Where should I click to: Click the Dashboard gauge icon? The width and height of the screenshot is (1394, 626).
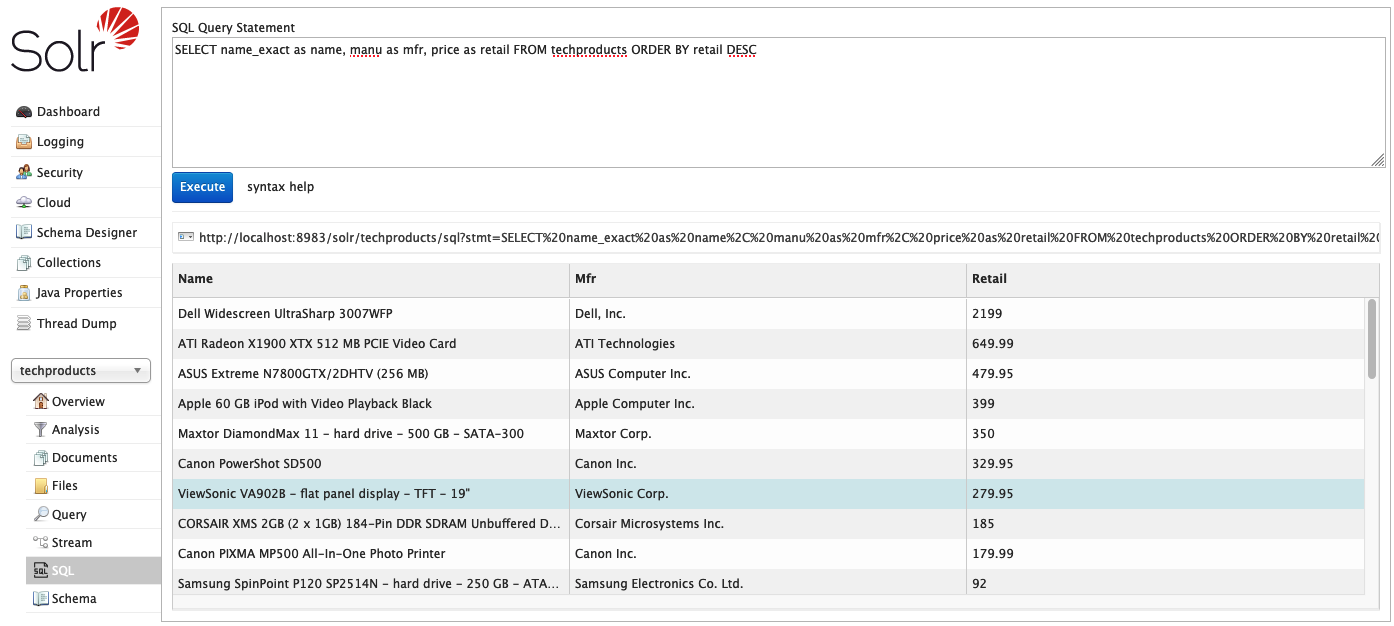(x=24, y=112)
